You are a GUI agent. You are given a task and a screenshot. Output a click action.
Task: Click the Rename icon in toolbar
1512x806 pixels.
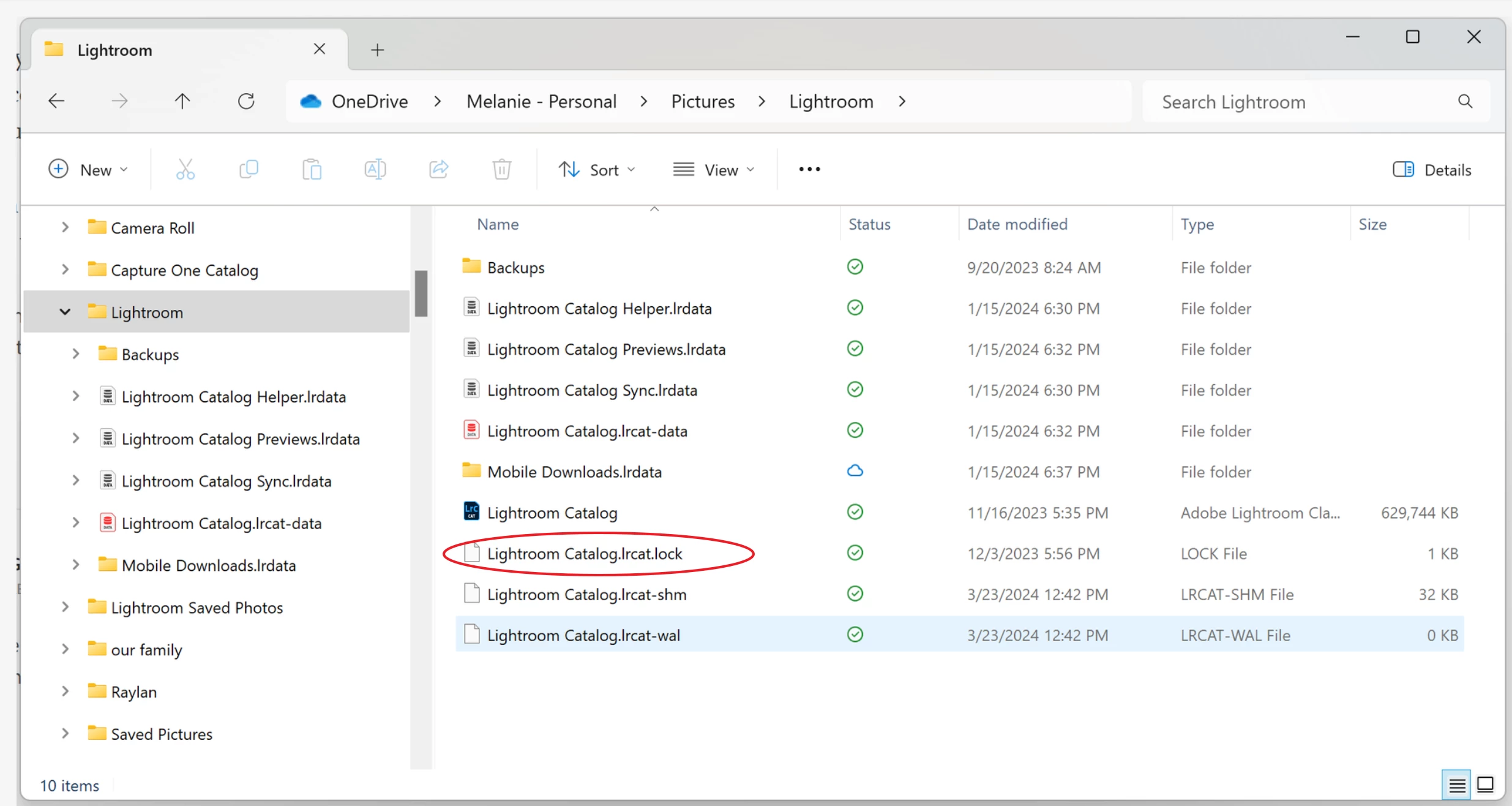coord(375,169)
